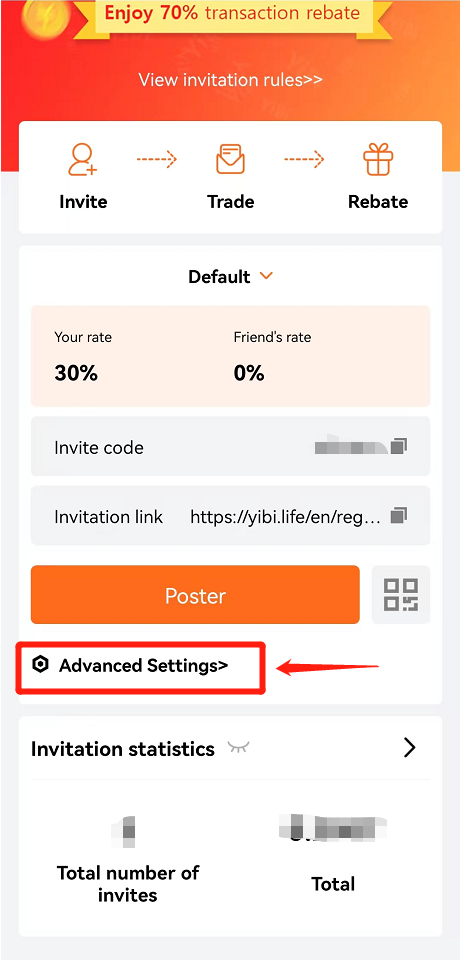Open the QR code button
The image size is (460, 966).
pos(401,595)
